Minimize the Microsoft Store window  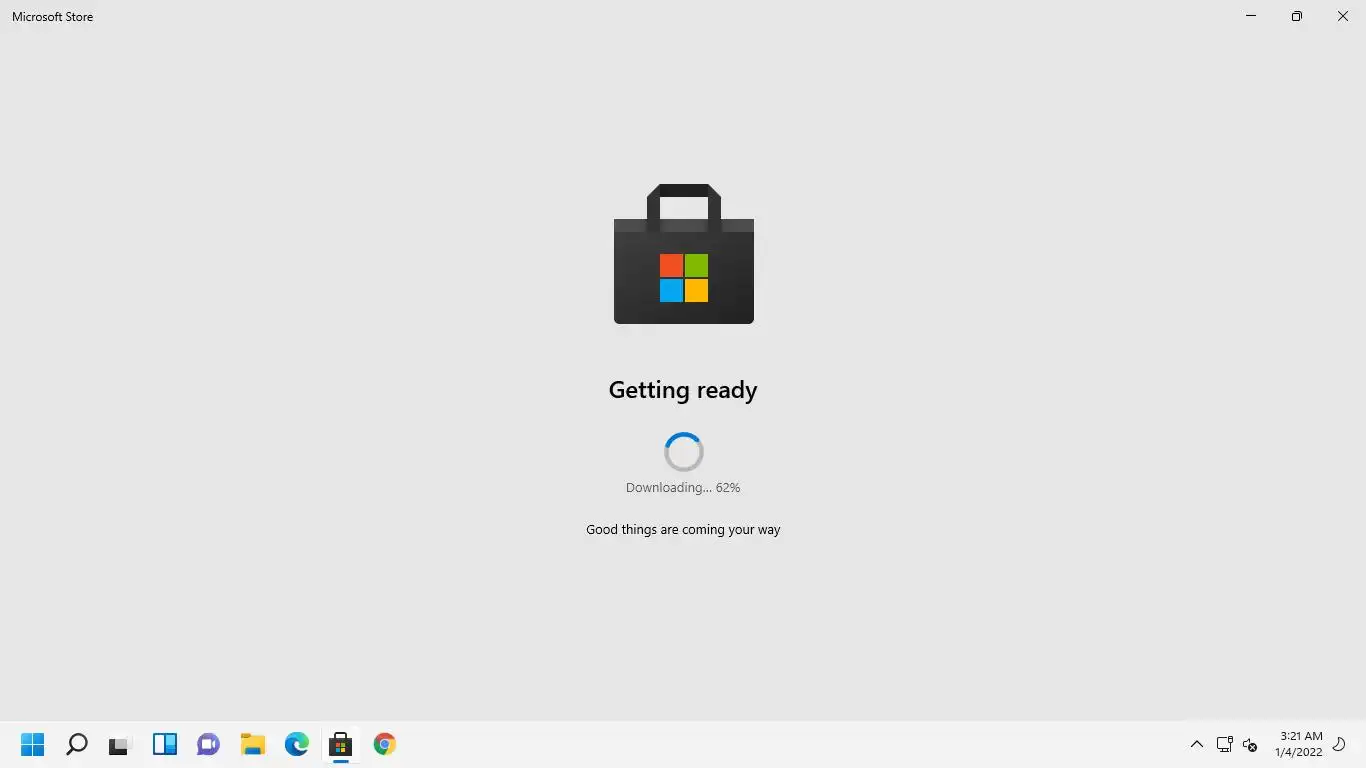click(1251, 16)
